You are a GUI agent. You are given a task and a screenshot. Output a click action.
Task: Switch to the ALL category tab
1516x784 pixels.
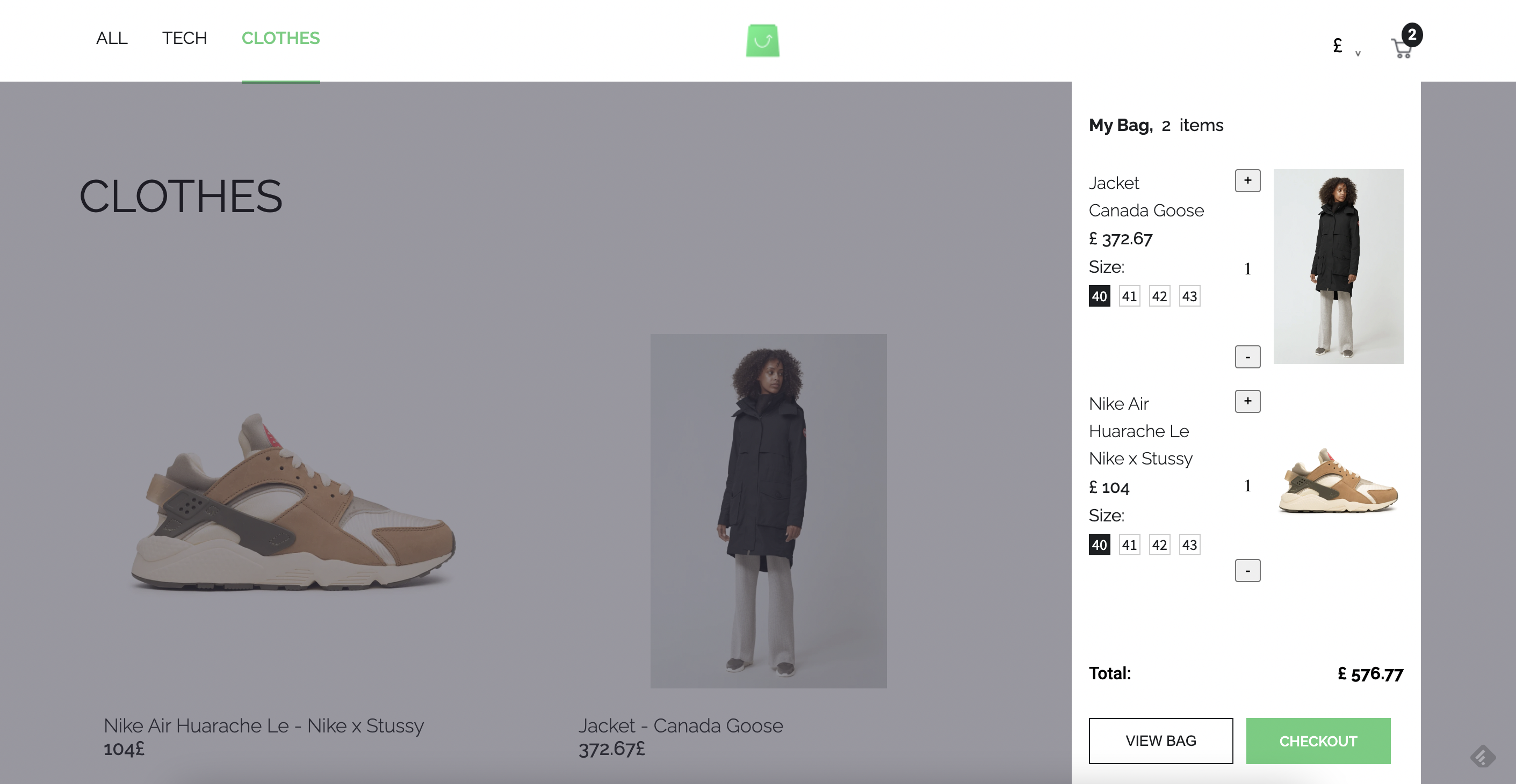coord(112,38)
